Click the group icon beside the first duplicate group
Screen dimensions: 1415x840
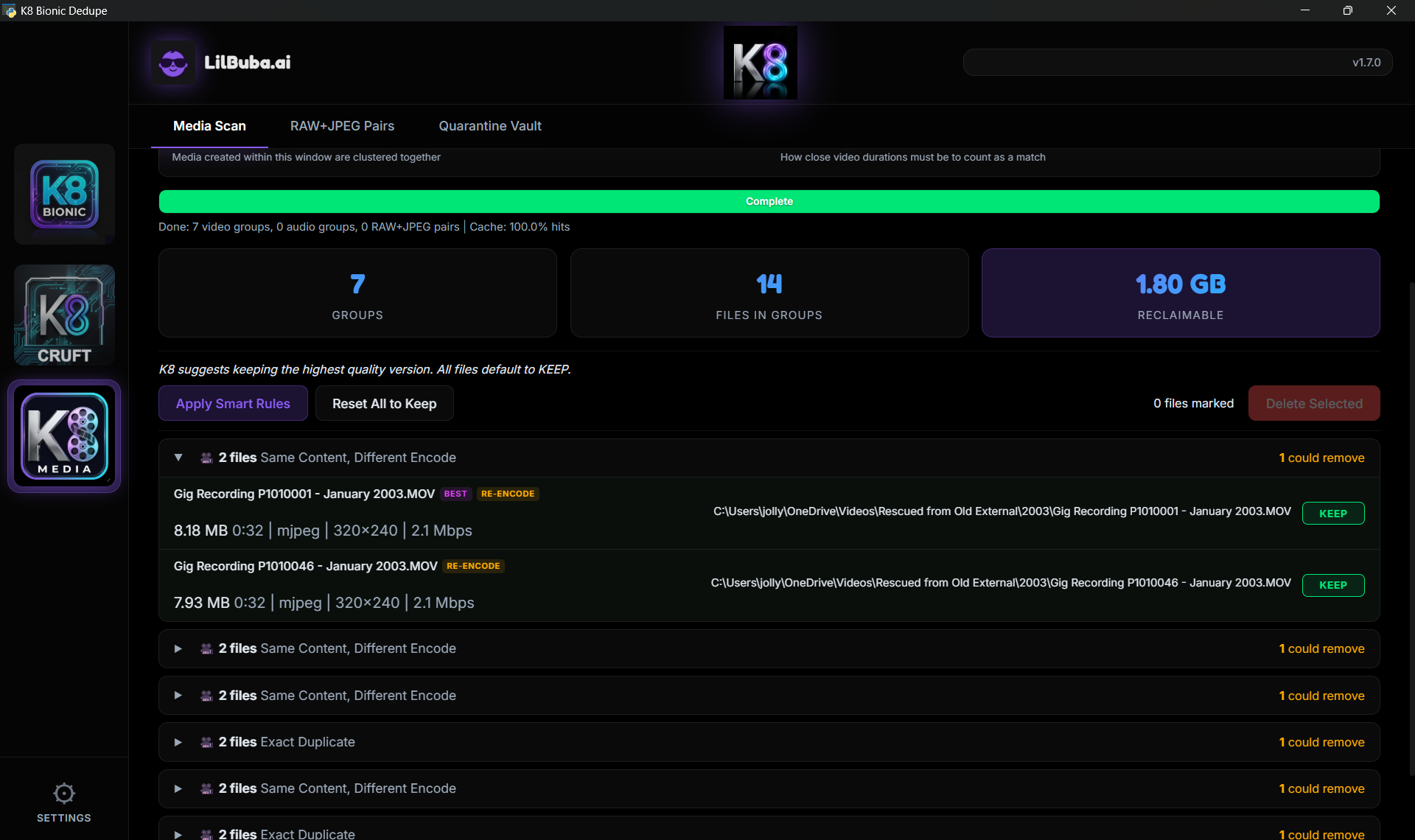click(x=206, y=458)
